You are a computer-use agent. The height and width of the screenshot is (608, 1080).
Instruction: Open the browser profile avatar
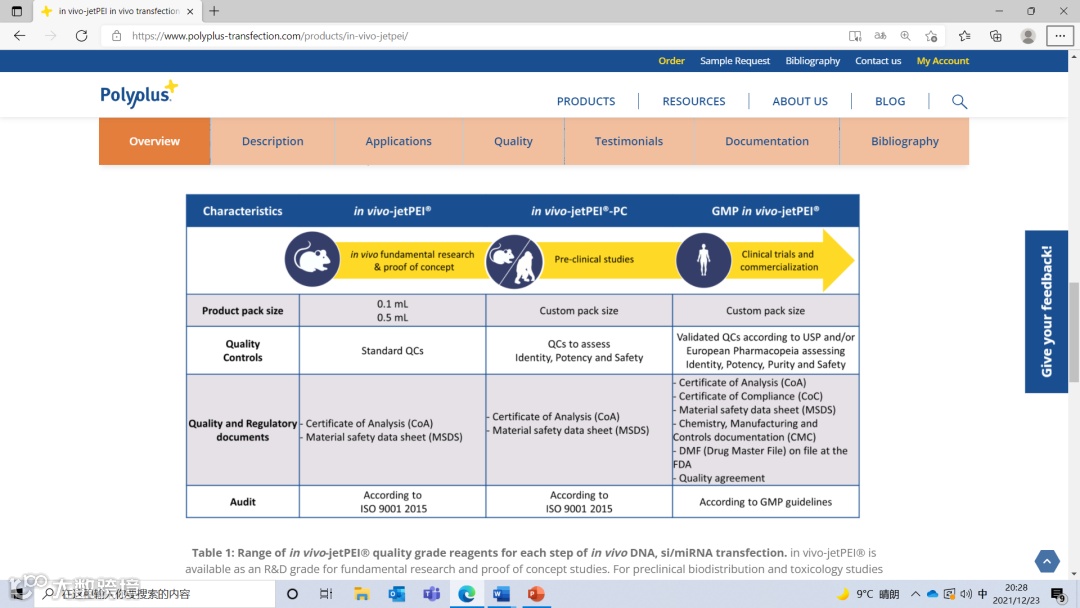coord(1028,36)
